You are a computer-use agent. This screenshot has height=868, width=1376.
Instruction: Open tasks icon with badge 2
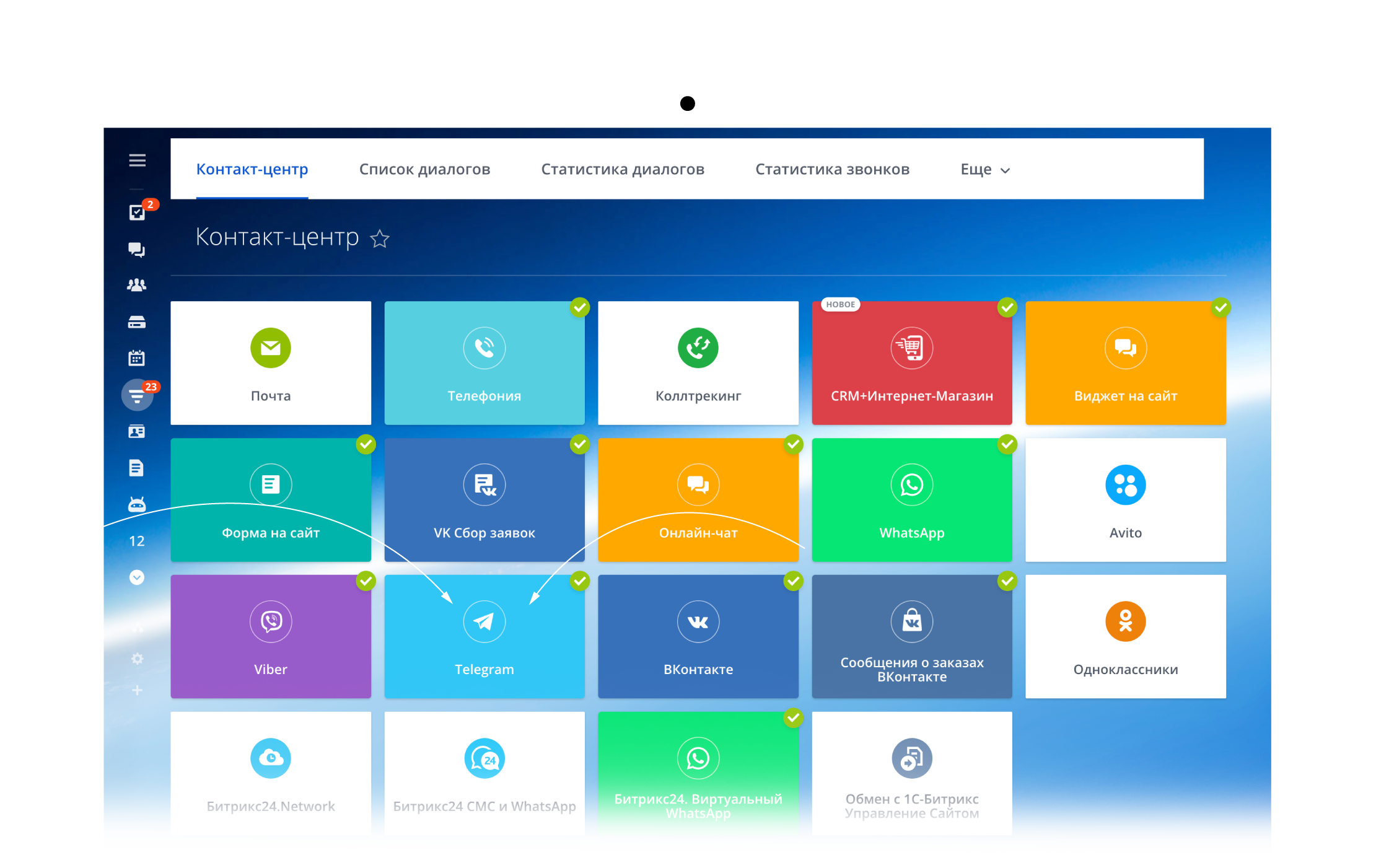137,213
